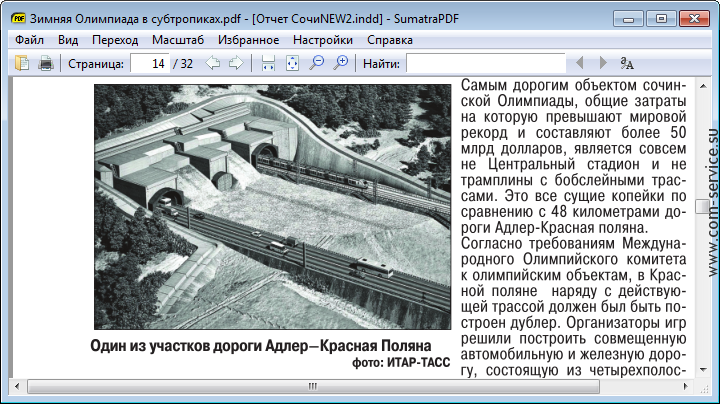Close the SumatraPDF window

point(695,19)
